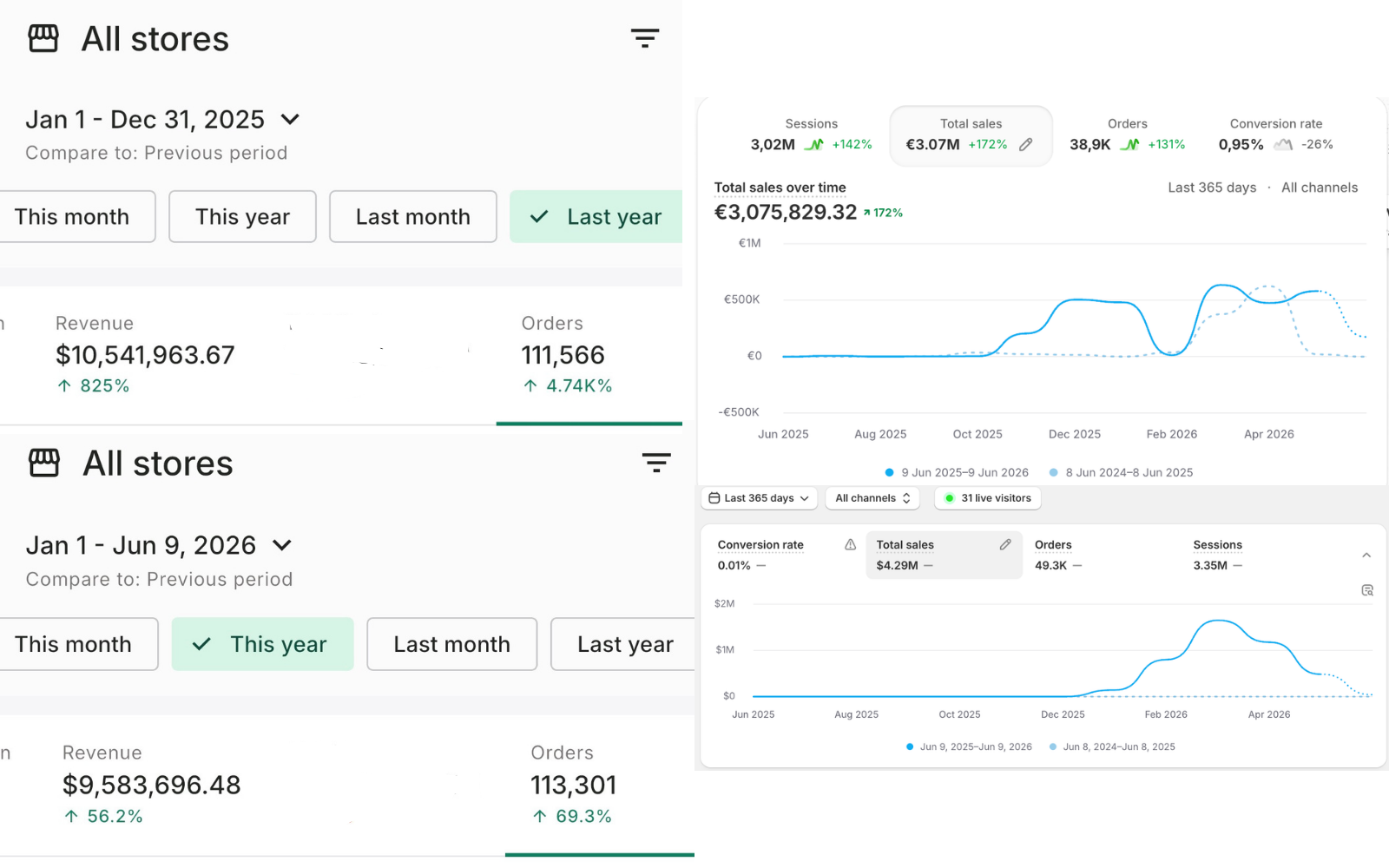
Task: Select Last month in the 2026 date panel
Action: click(x=452, y=644)
